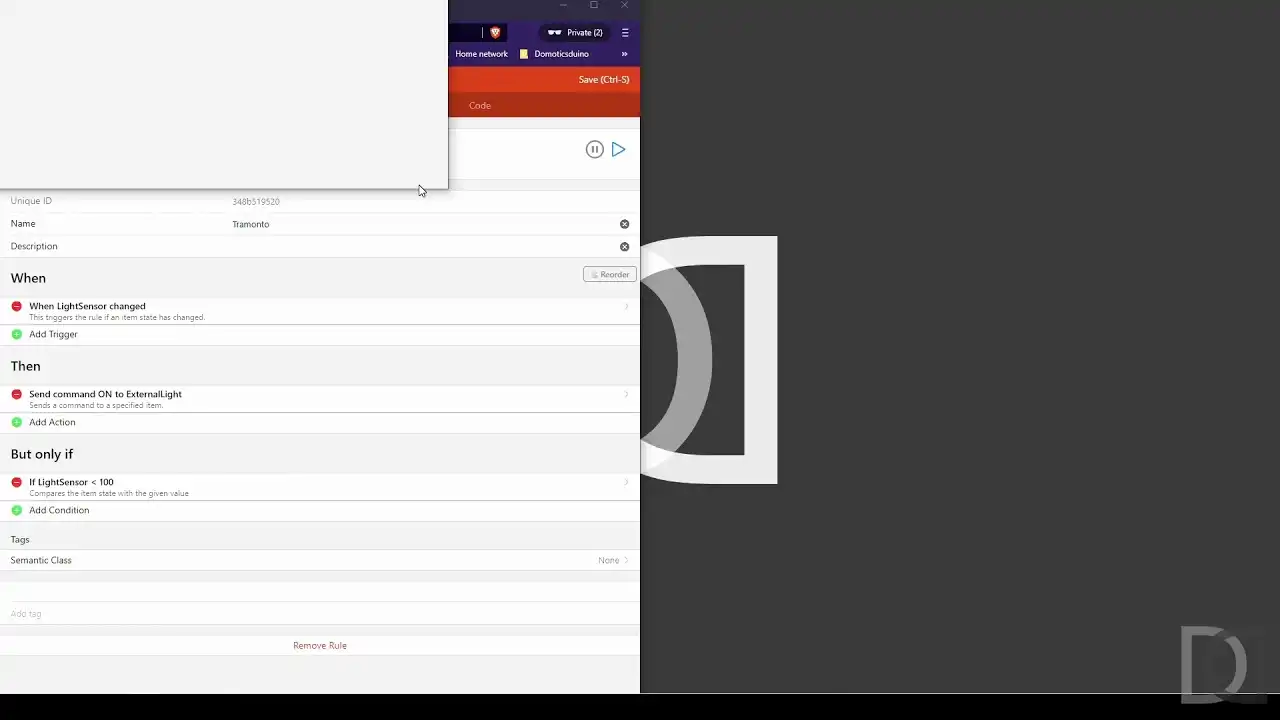
Task: Clear the Description field with its X icon
Action: [624, 246]
